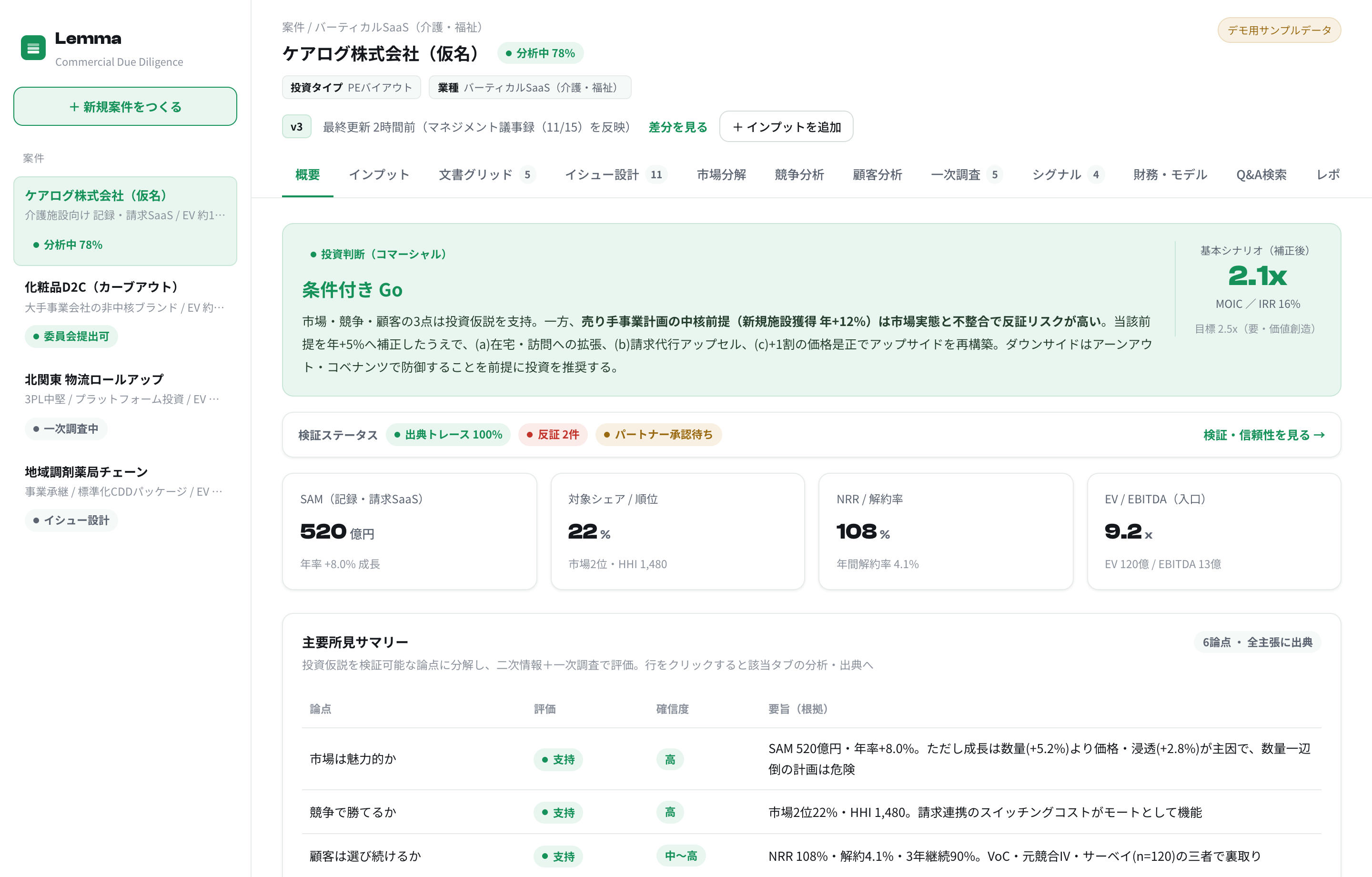This screenshot has width=1372, height=877.
Task: Click the 中〜高 confidence badge
Action: (681, 856)
